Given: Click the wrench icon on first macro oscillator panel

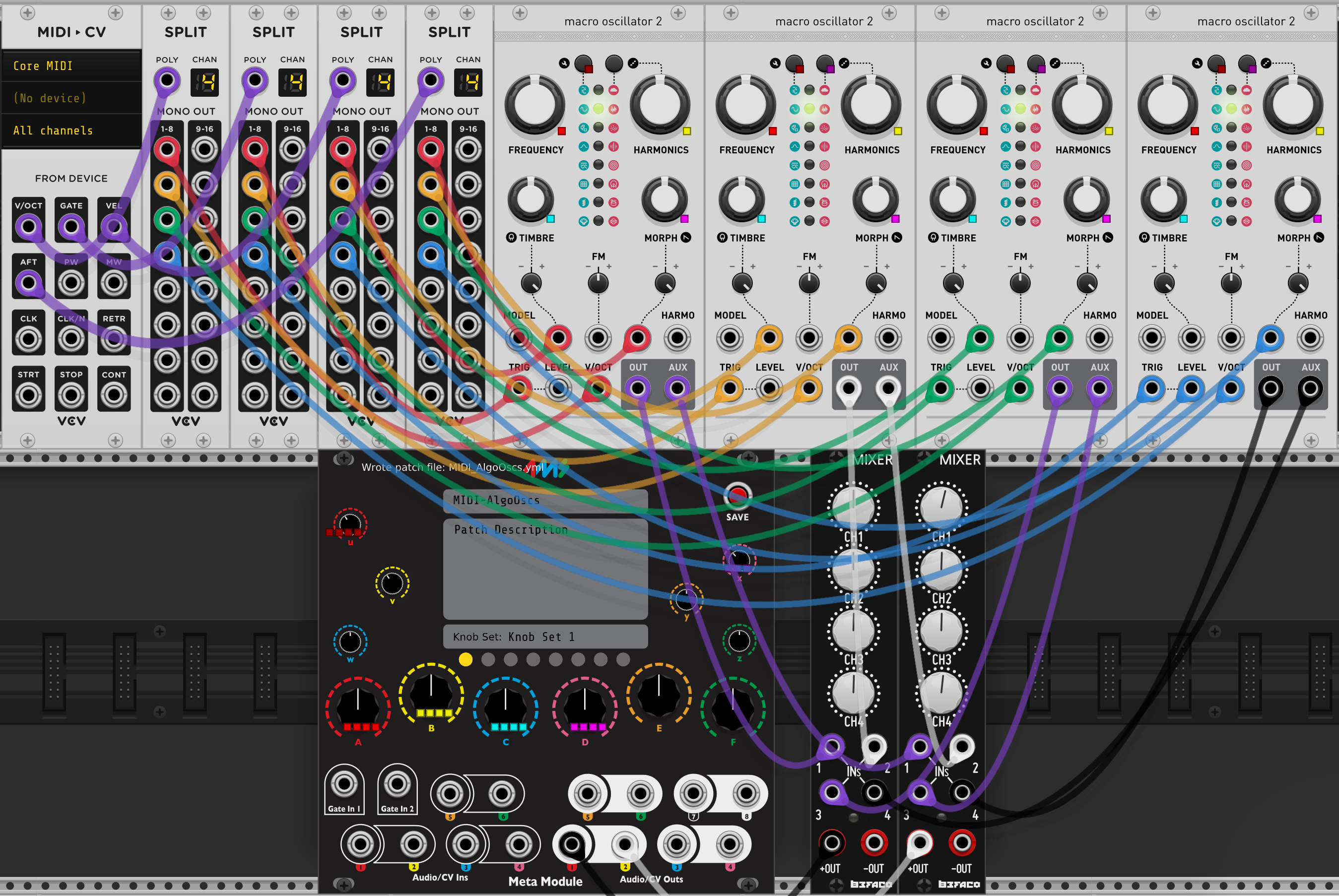Looking at the screenshot, I should [x=565, y=63].
